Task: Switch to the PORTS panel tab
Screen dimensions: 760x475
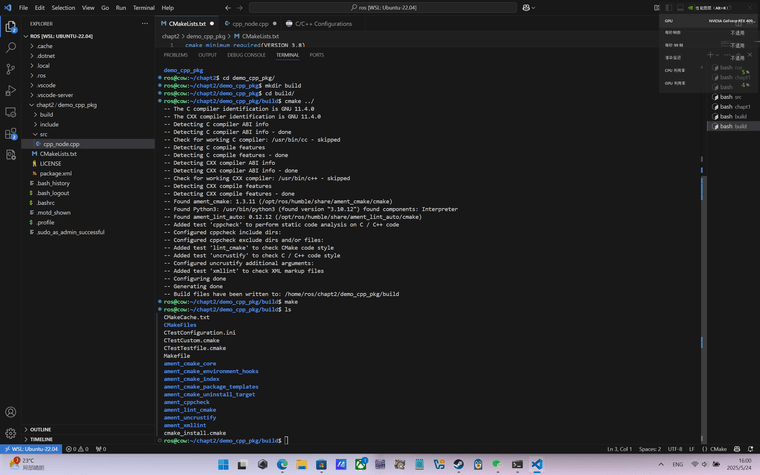Action: pos(317,55)
